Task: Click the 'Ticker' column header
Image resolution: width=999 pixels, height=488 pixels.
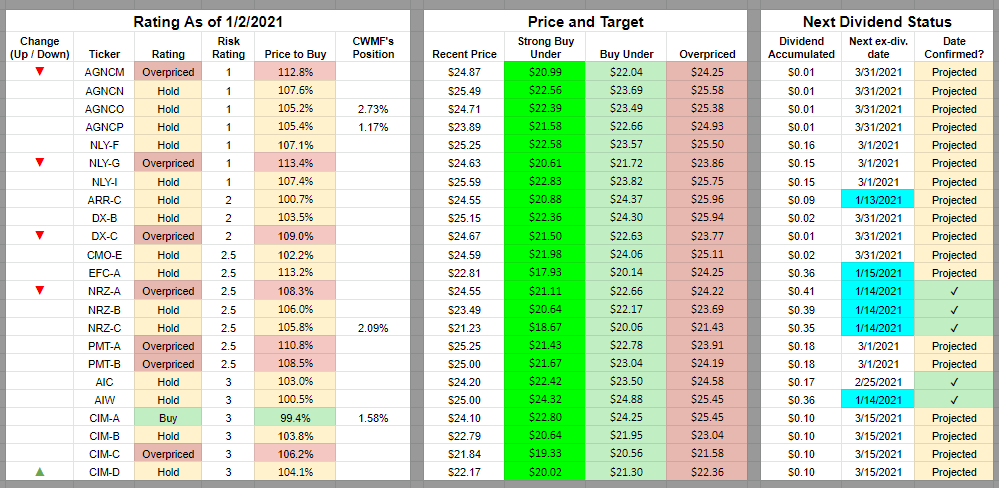Action: 104,53
